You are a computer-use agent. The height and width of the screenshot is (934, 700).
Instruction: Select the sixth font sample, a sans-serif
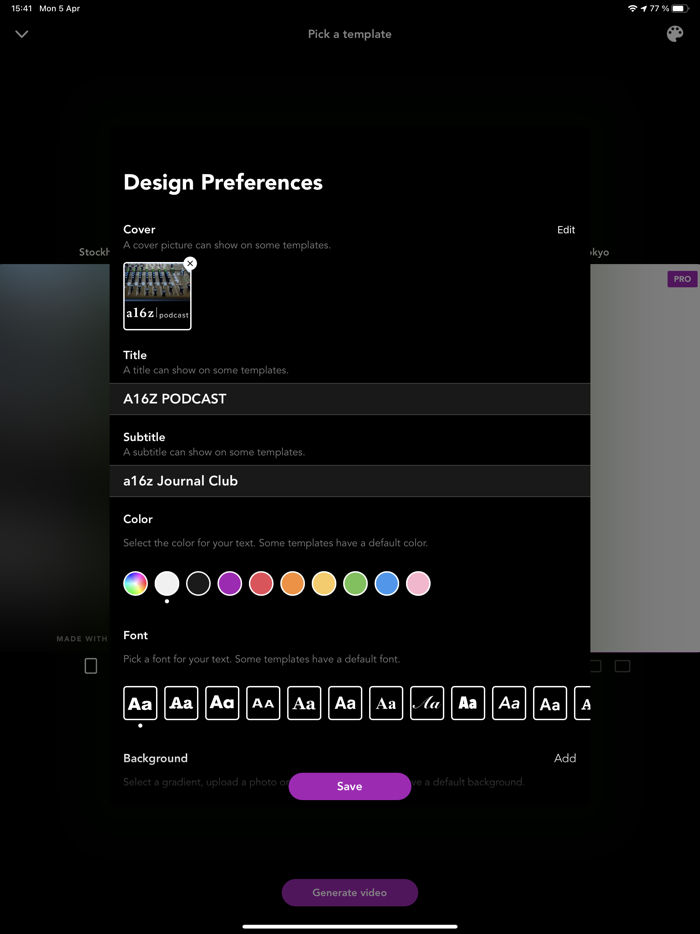[x=345, y=703]
